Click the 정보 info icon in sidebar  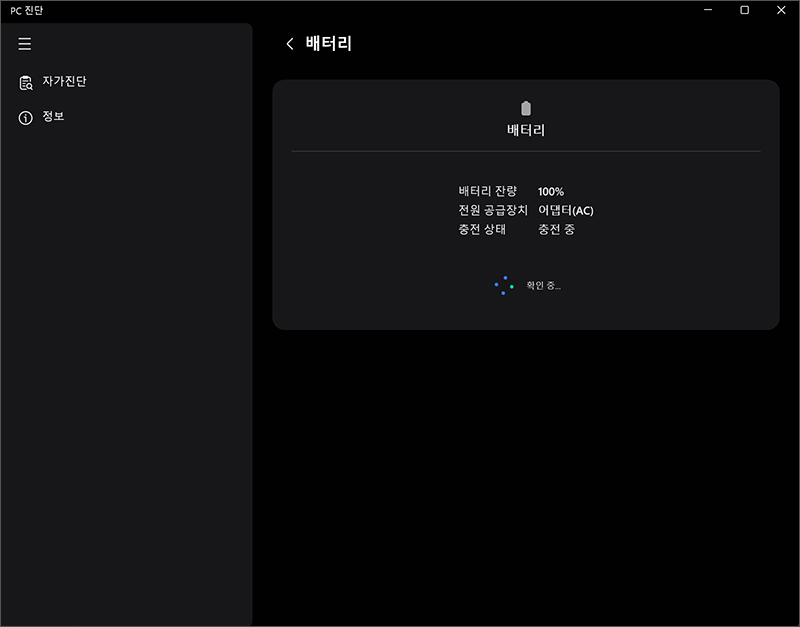(x=24, y=117)
